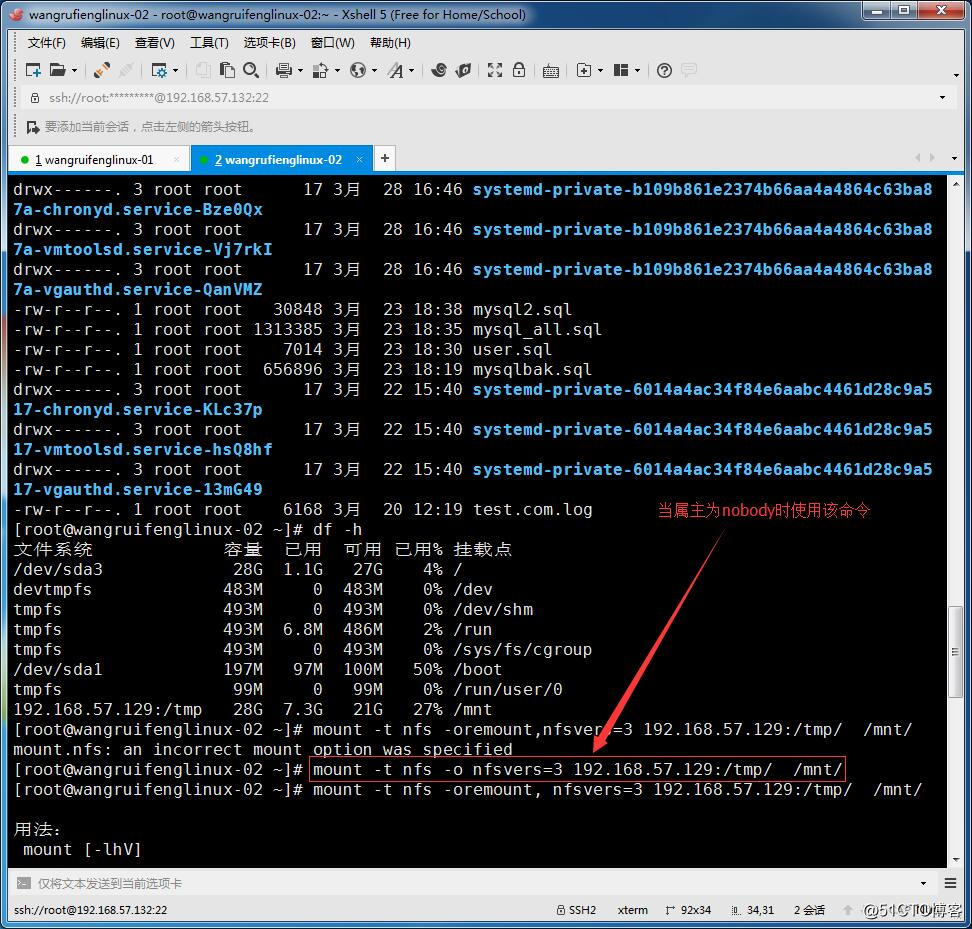Open the 窗口(W) menu
972x929 pixels.
coord(332,43)
